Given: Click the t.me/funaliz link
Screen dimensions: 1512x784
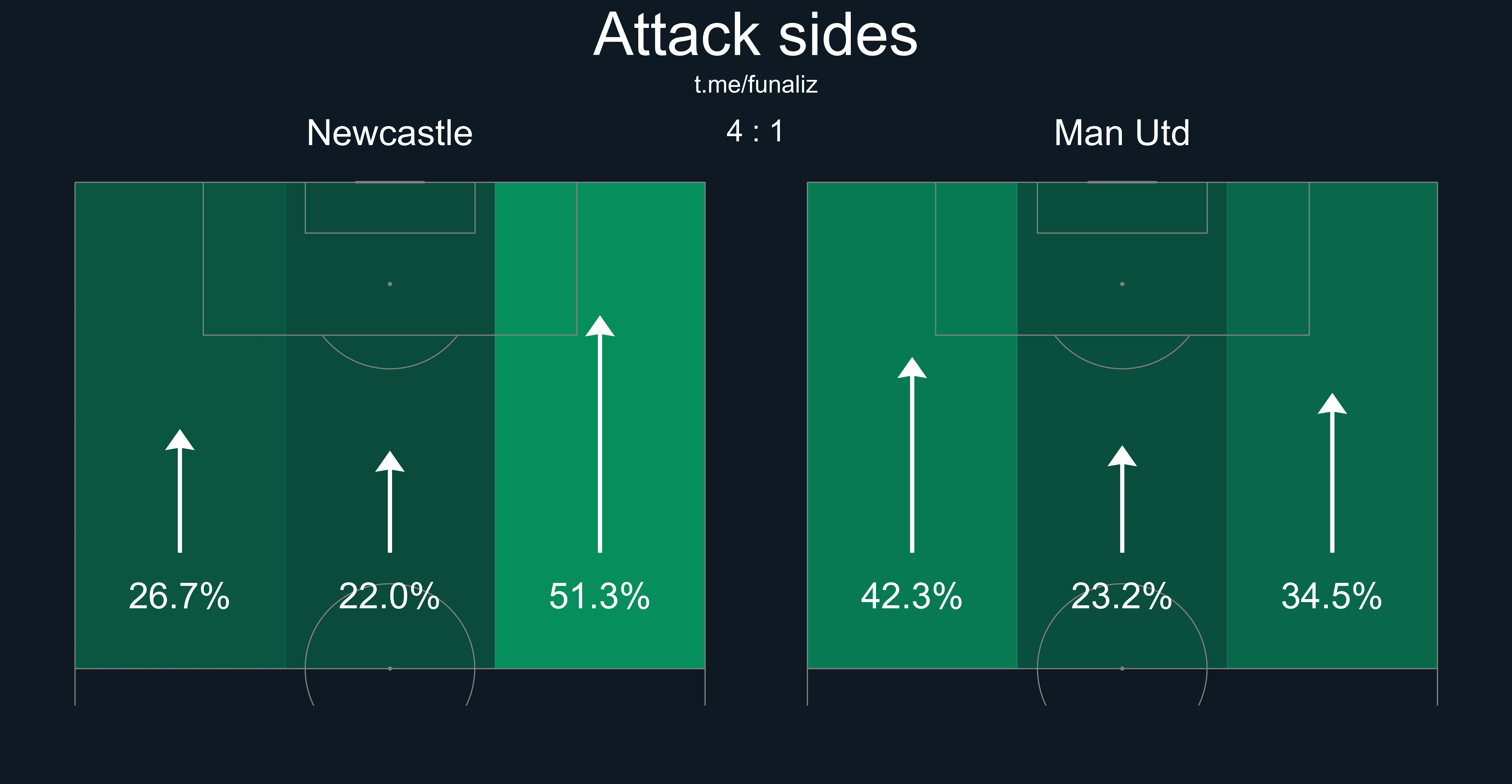Looking at the screenshot, I should click(x=756, y=85).
